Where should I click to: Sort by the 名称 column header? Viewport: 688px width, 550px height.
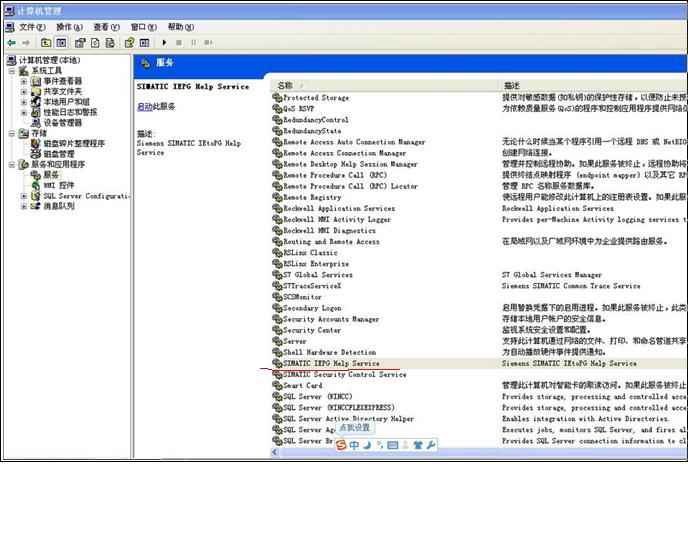[383, 86]
